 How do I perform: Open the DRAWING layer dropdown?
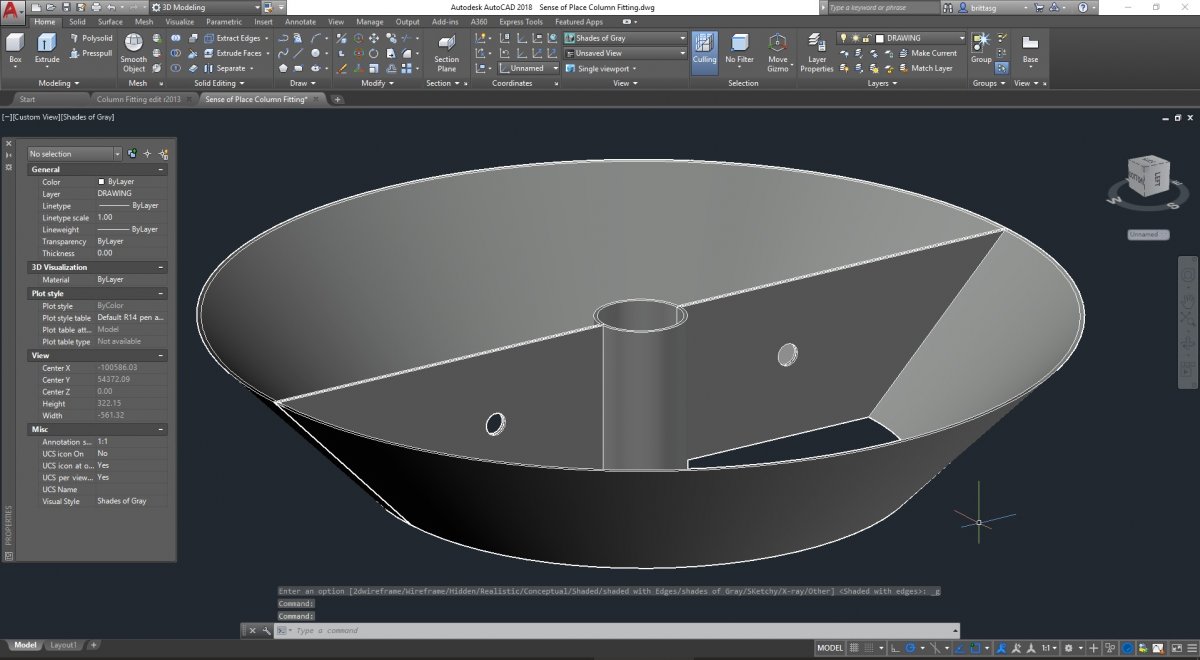[x=918, y=38]
